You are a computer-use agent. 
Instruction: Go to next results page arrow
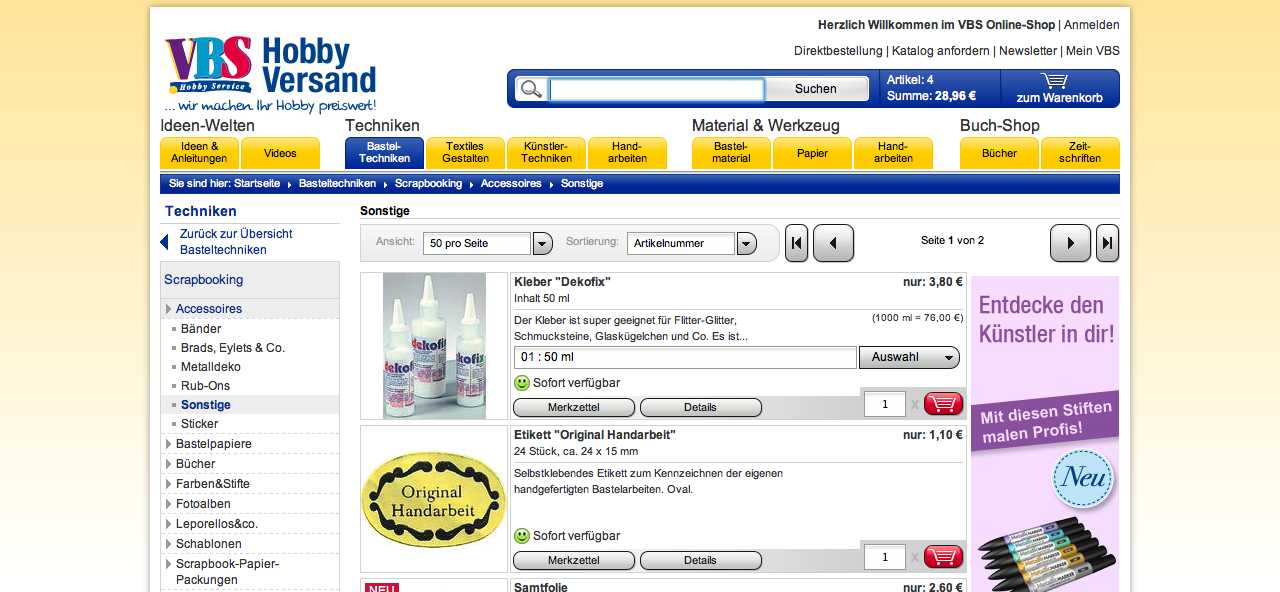pyautogui.click(x=1070, y=243)
